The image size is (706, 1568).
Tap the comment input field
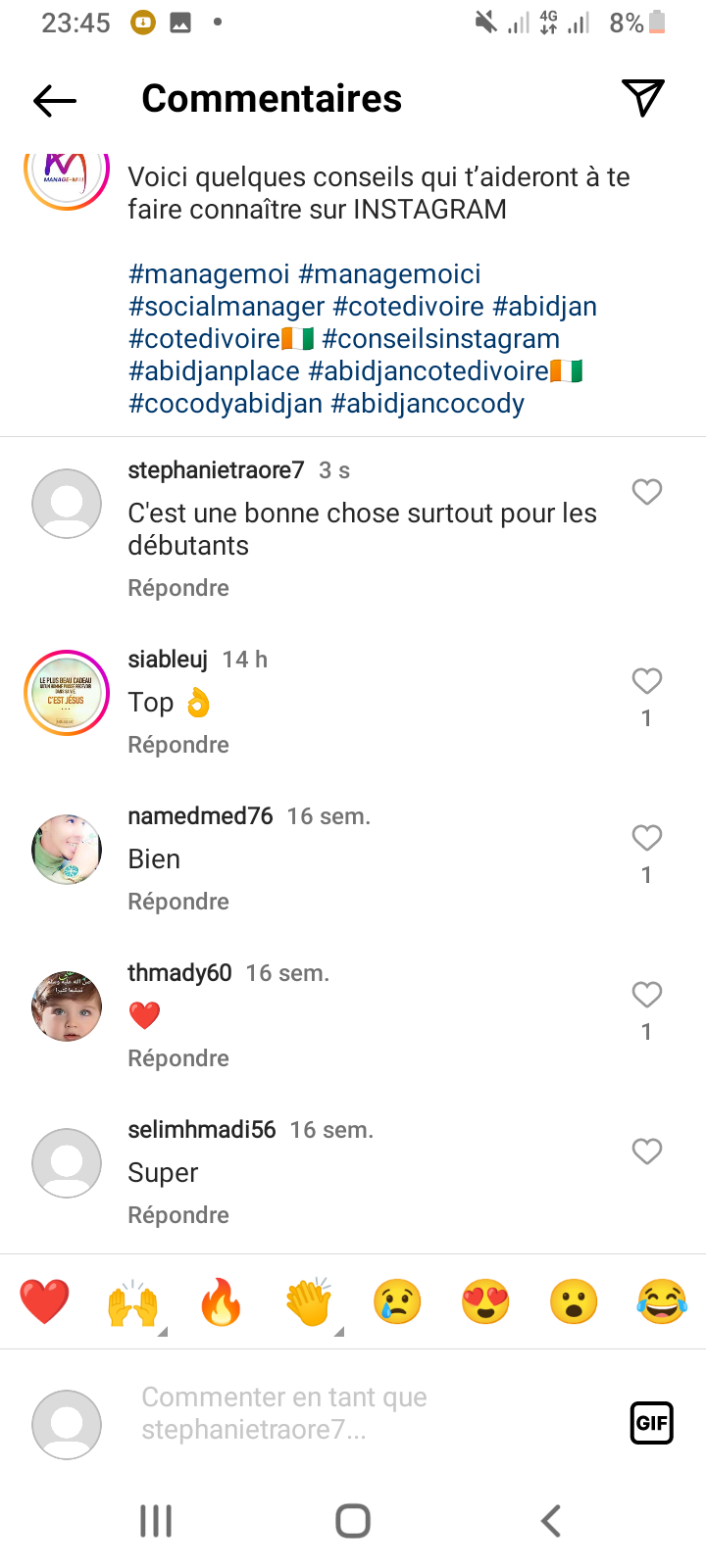[x=373, y=1413]
